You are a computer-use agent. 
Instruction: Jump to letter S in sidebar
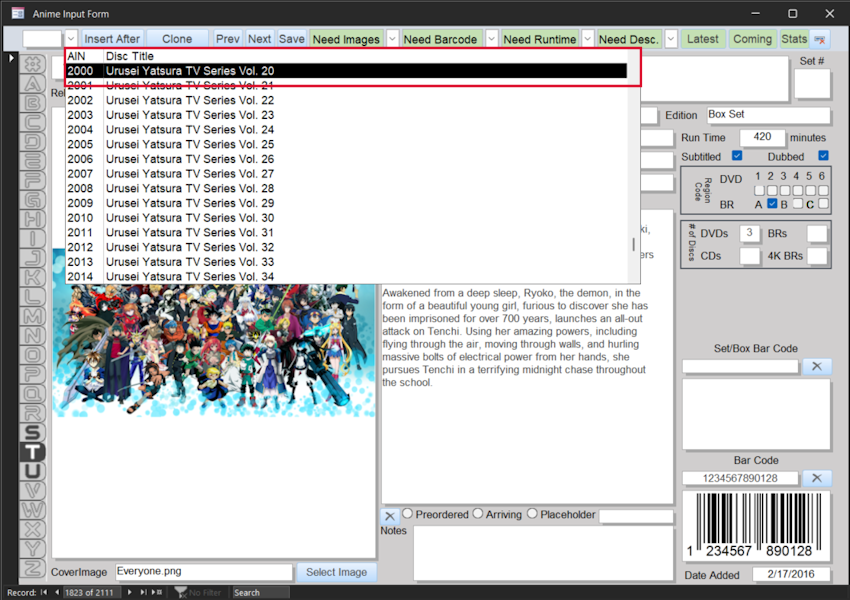coord(33,433)
